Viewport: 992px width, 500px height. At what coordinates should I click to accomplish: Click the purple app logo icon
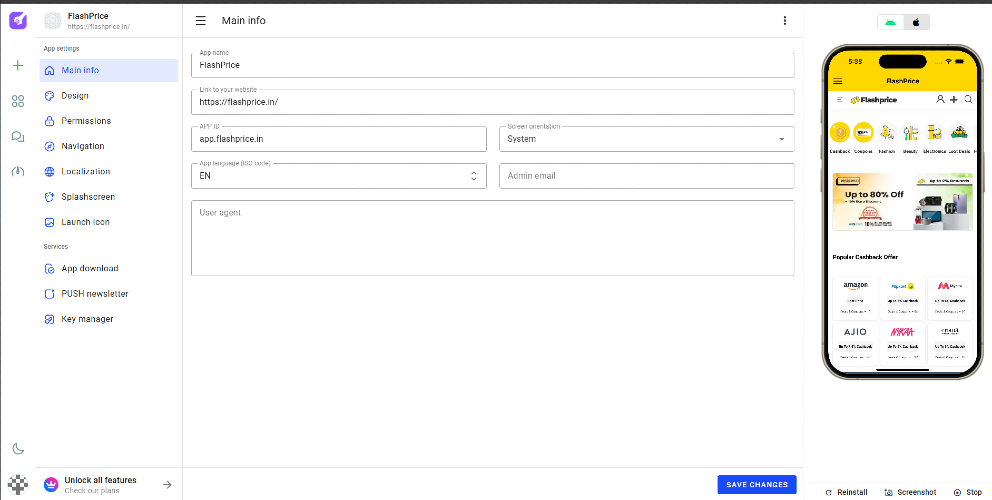(18, 20)
